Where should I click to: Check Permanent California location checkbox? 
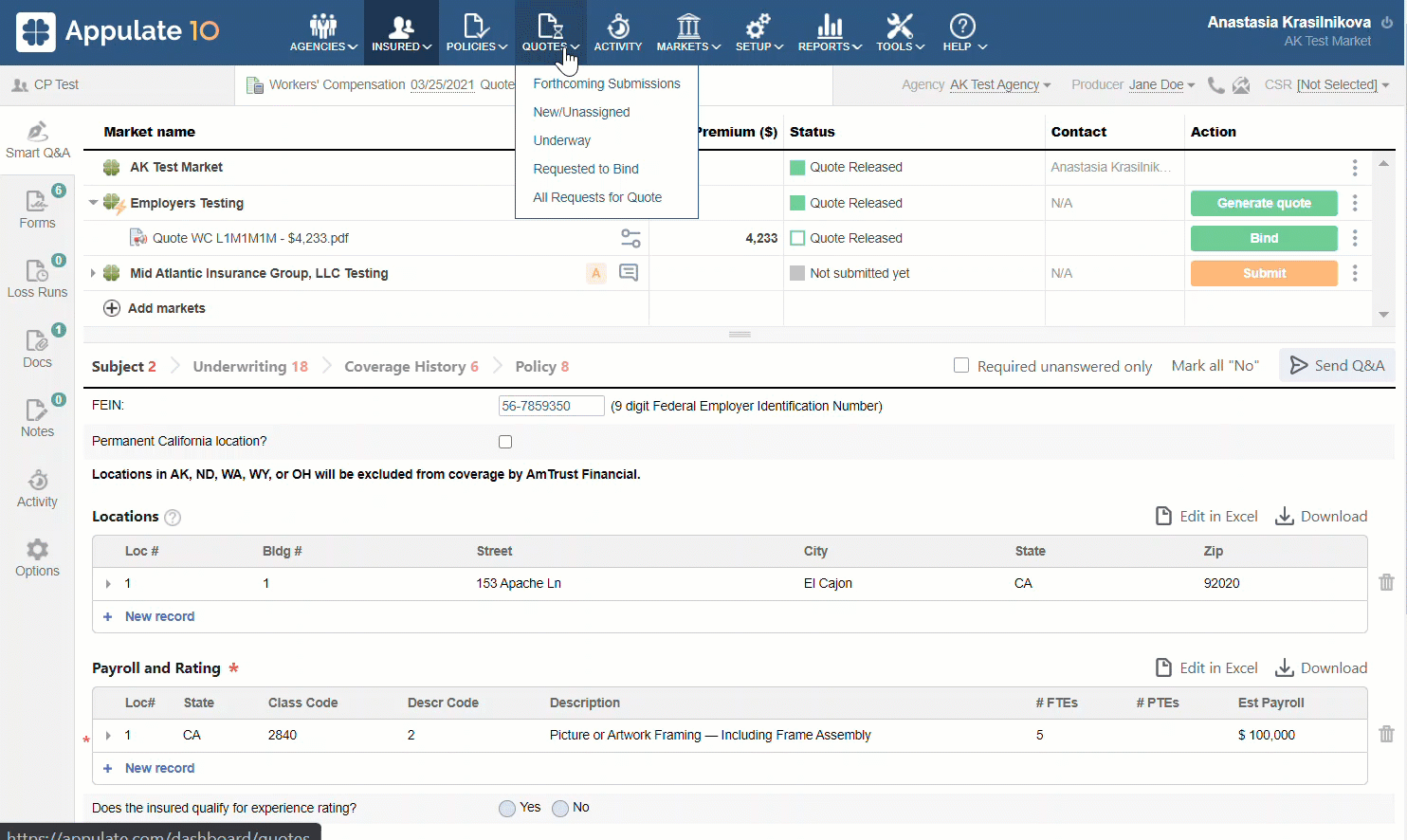coord(505,442)
